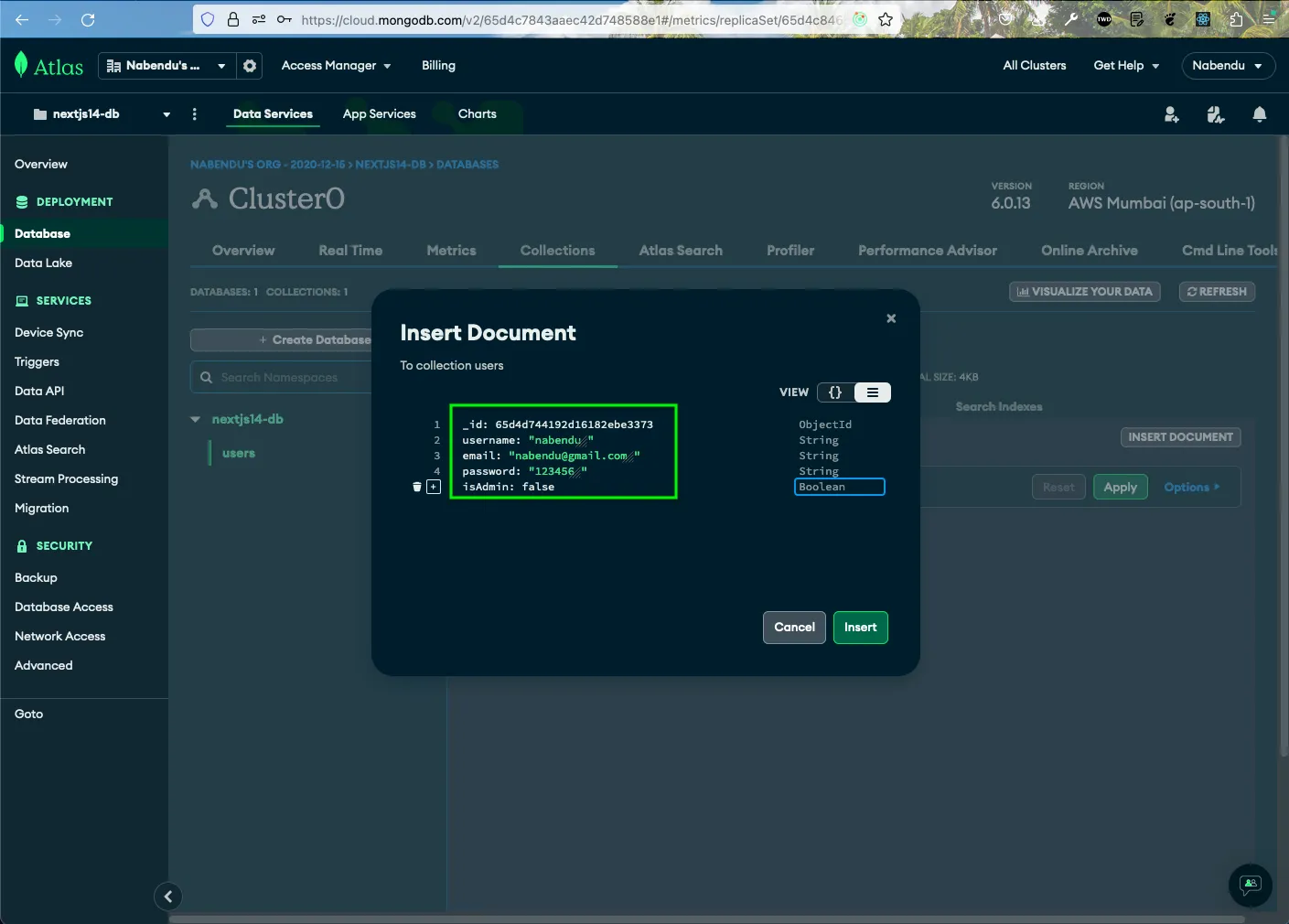This screenshot has height=924, width=1289.
Task: Open Database Access in sidebar
Action: pyautogui.click(x=64, y=607)
